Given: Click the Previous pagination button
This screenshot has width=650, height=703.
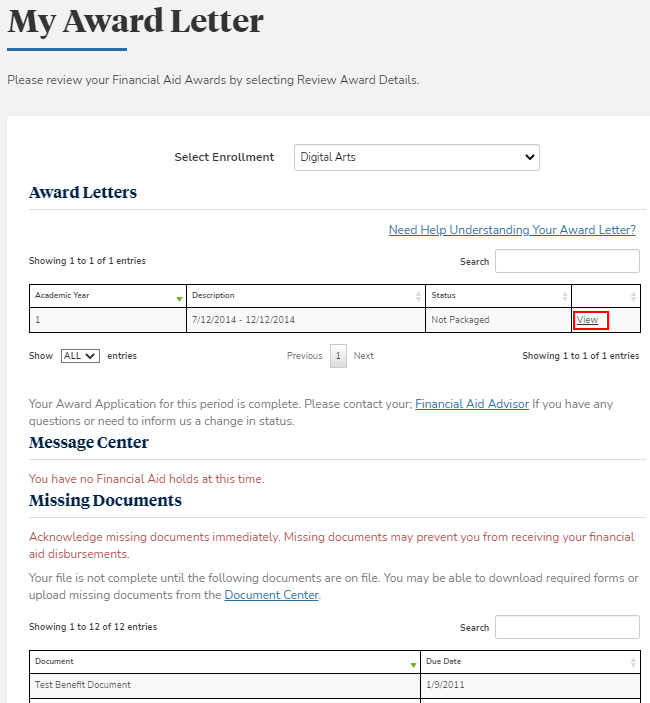Looking at the screenshot, I should pos(304,356).
